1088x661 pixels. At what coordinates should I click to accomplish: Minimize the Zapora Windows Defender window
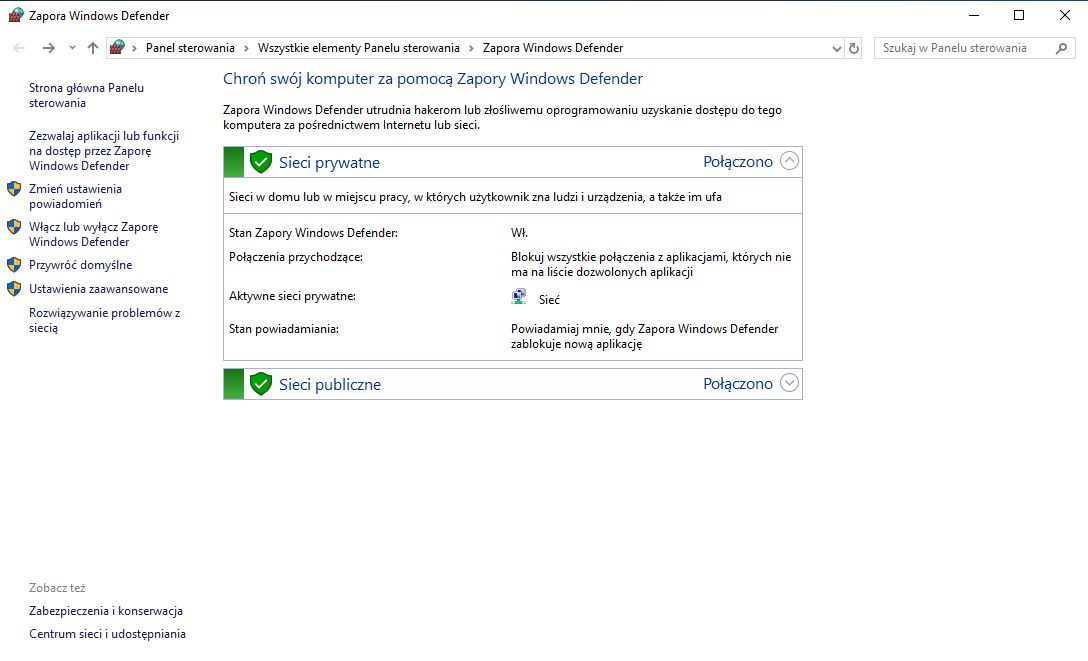click(974, 15)
